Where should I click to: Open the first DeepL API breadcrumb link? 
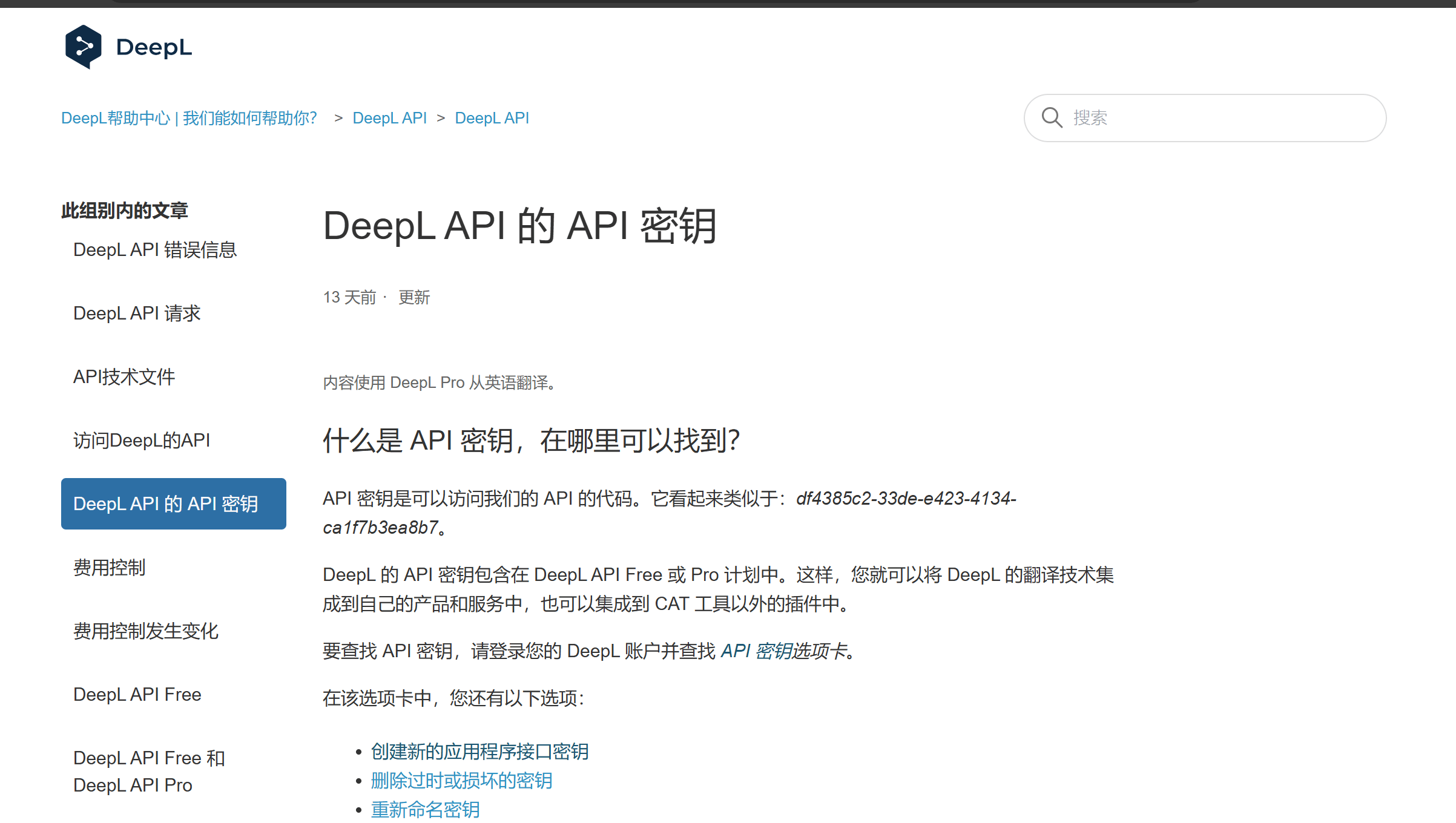point(389,118)
